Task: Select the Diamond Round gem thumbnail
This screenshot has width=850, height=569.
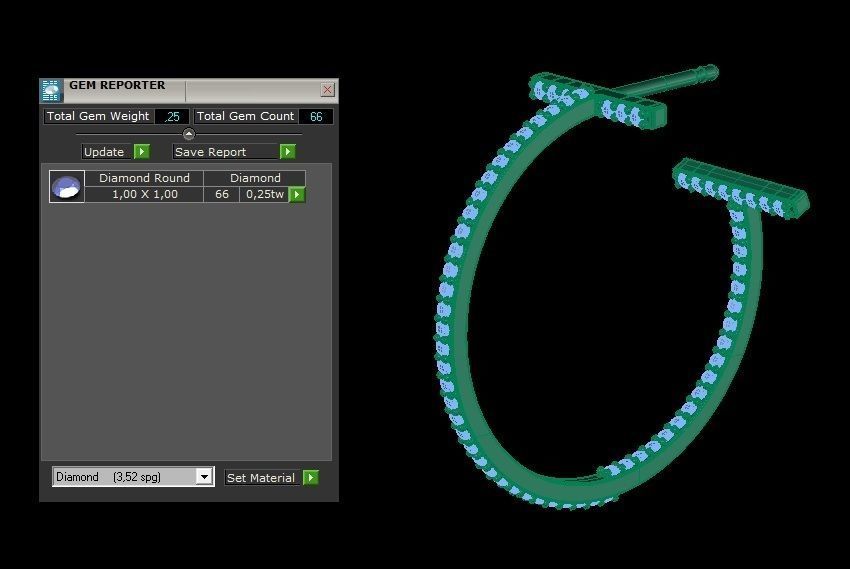Action: (x=67, y=186)
